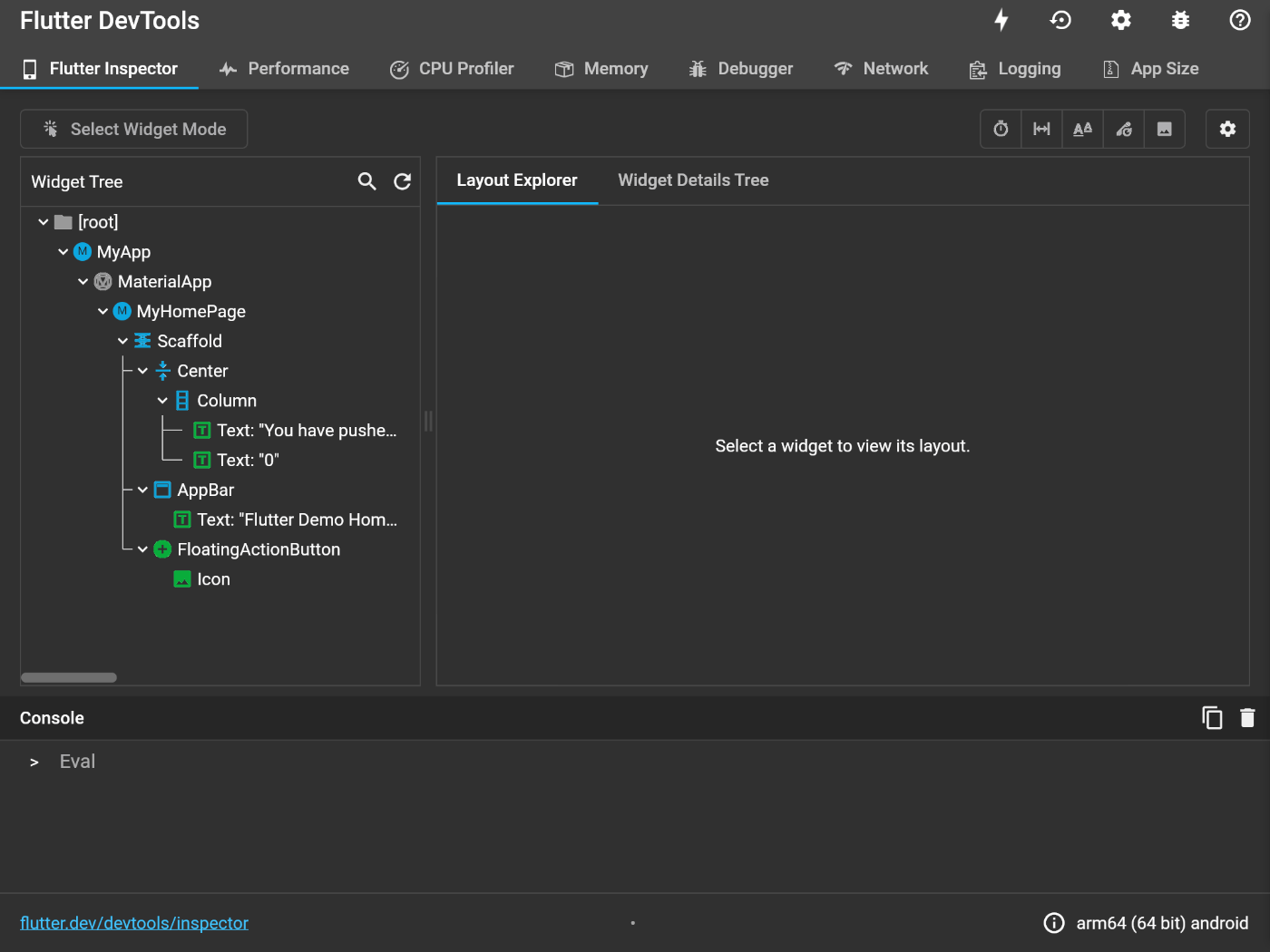Viewport: 1270px width, 952px height.
Task: Click the report bug icon
Action: 1180,20
